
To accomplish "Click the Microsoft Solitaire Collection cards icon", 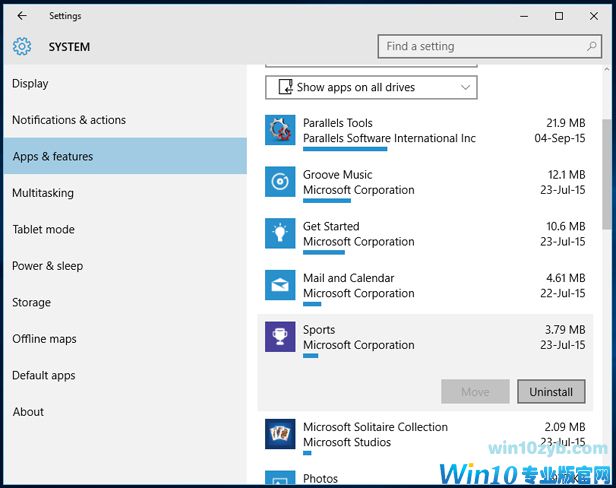I will coord(280,434).
